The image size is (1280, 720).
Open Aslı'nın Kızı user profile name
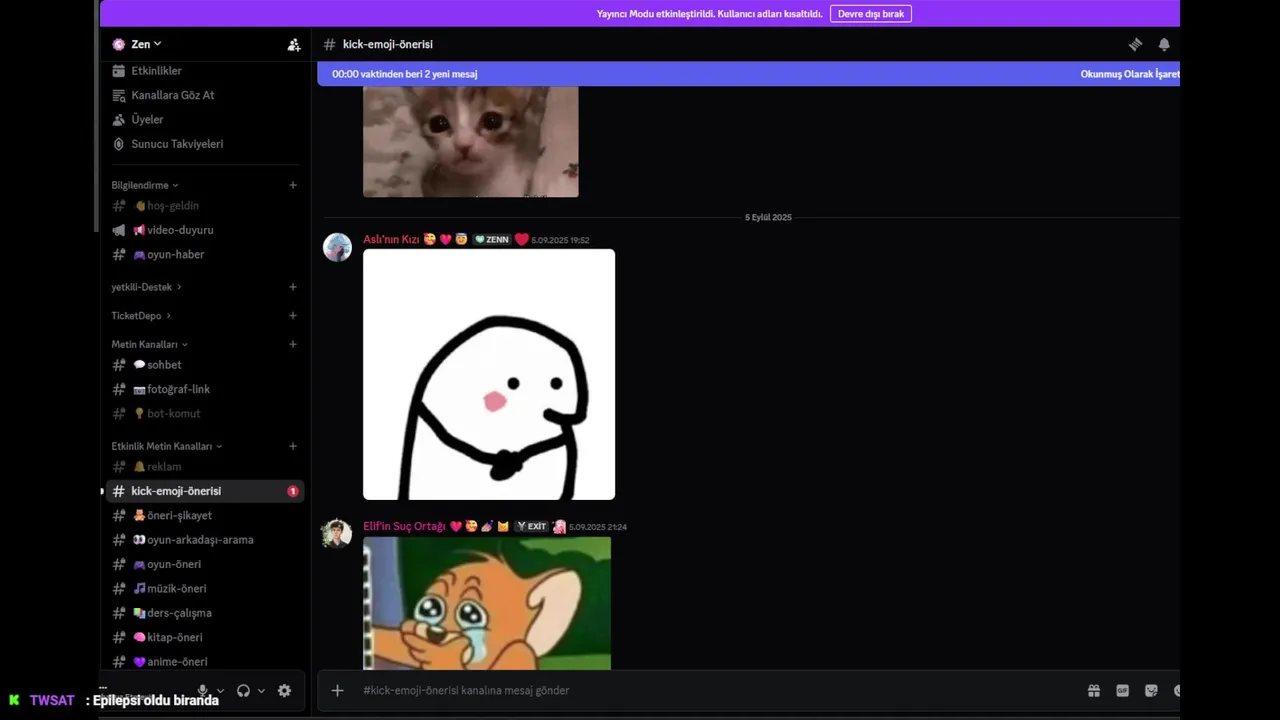pos(391,240)
